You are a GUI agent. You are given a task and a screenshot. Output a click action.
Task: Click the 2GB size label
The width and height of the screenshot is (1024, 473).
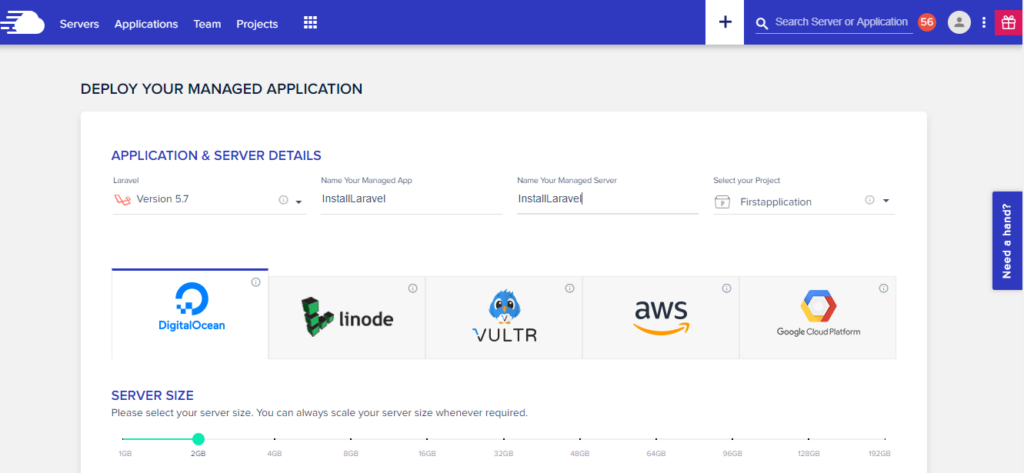click(x=199, y=453)
